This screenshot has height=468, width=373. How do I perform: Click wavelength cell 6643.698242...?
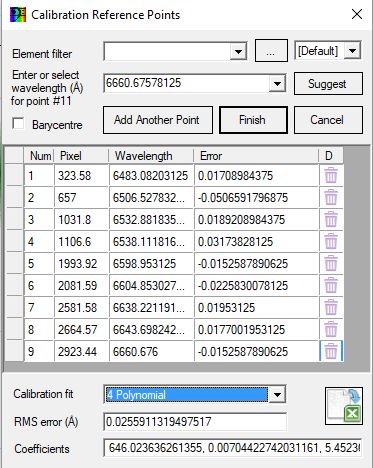pyautogui.click(x=151, y=330)
